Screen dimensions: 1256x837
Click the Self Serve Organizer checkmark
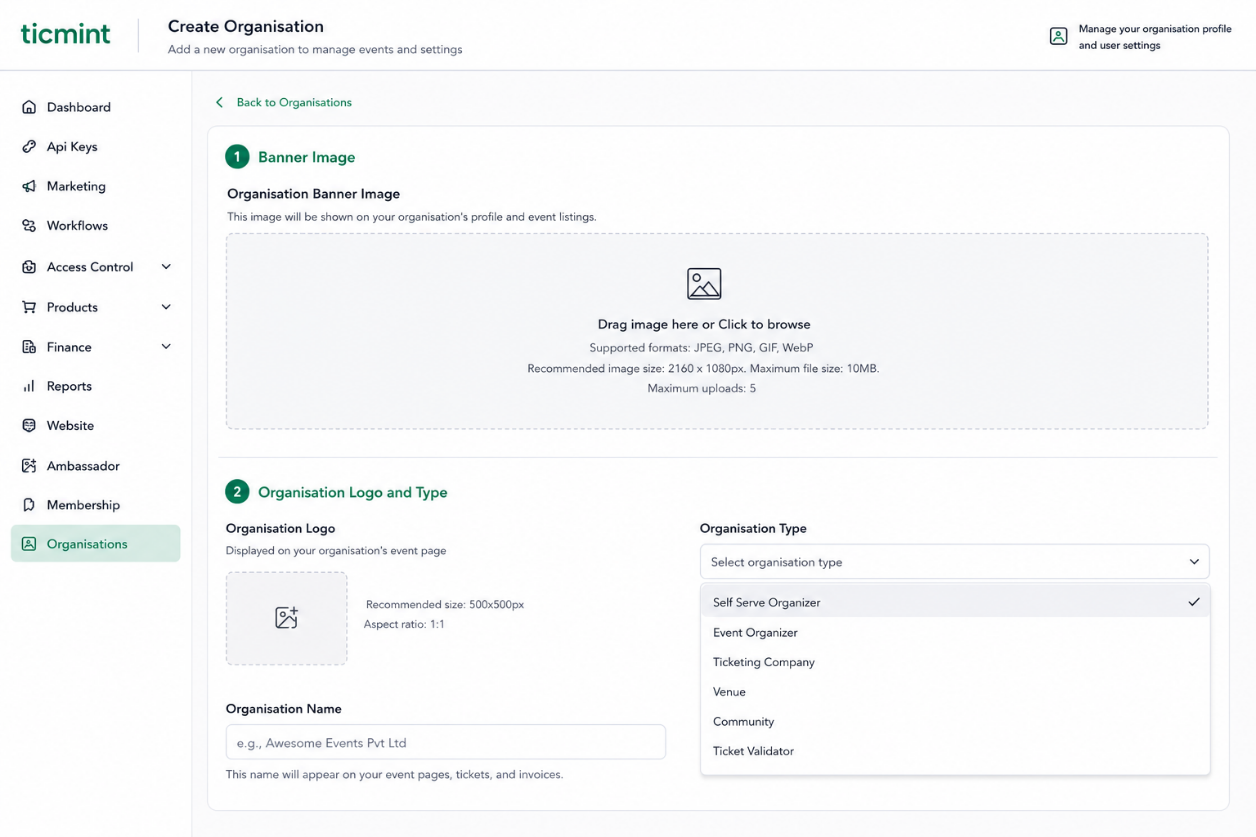pos(1194,602)
